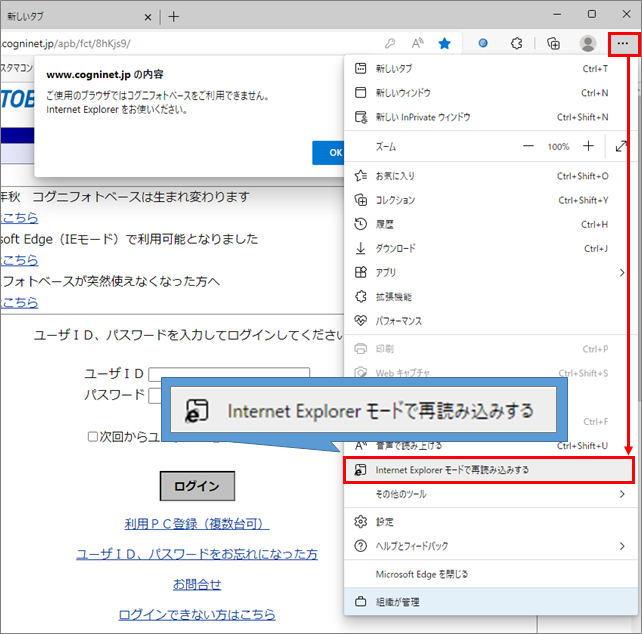The width and height of the screenshot is (642, 634).
Task: Click the address bar URL cogninet.jp
Action: coord(66,43)
